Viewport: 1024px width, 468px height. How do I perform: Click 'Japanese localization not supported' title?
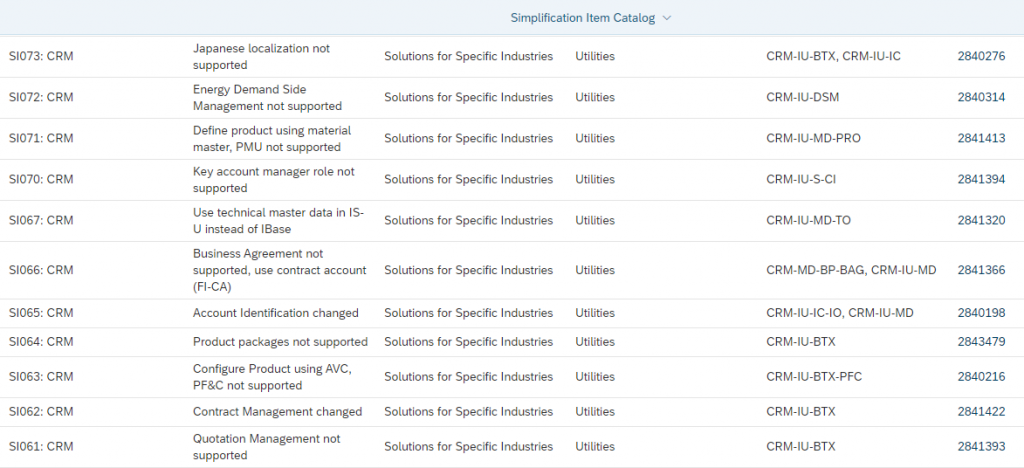click(261, 57)
